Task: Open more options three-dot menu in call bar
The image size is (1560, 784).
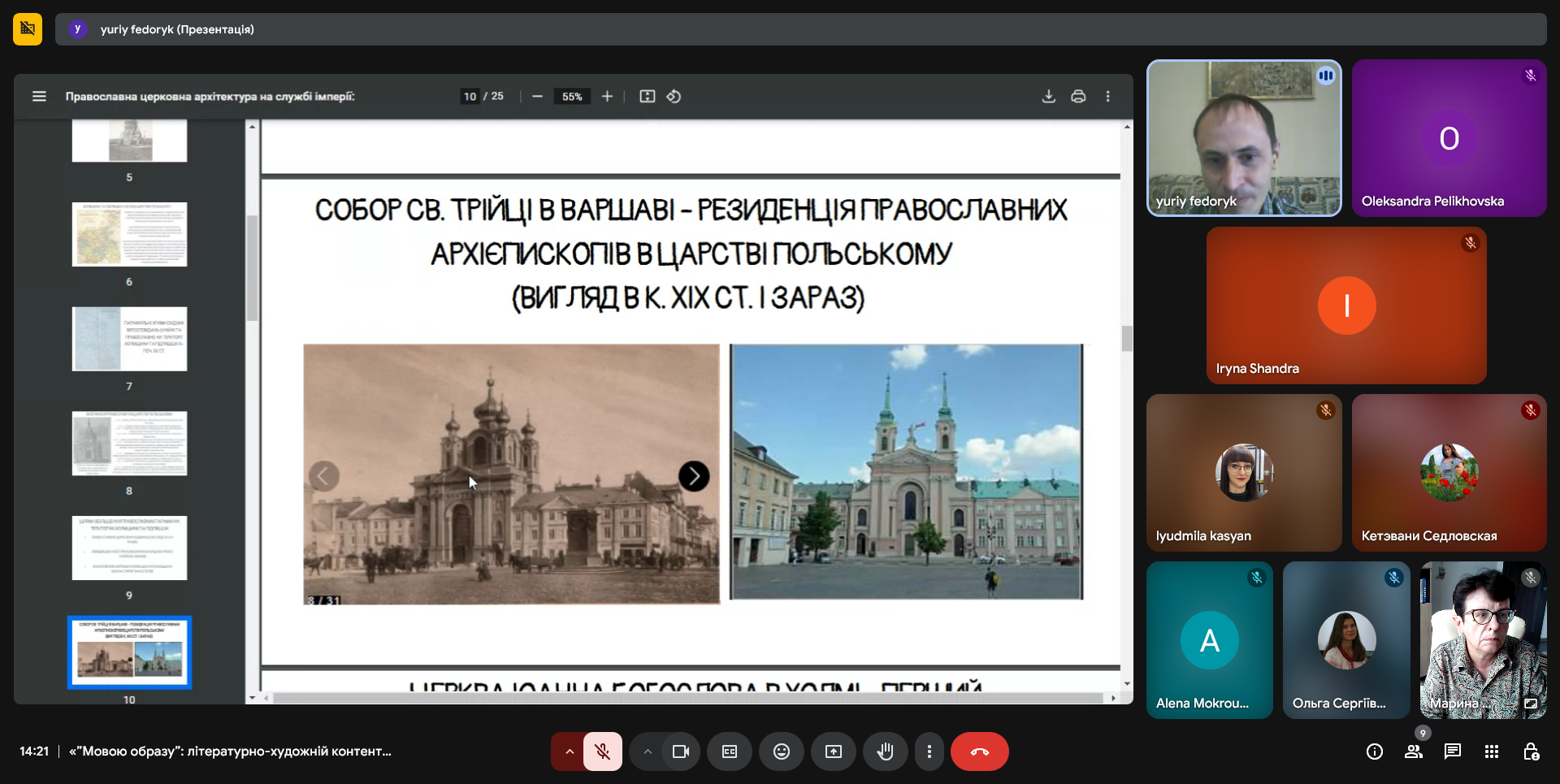Action: pos(929,752)
